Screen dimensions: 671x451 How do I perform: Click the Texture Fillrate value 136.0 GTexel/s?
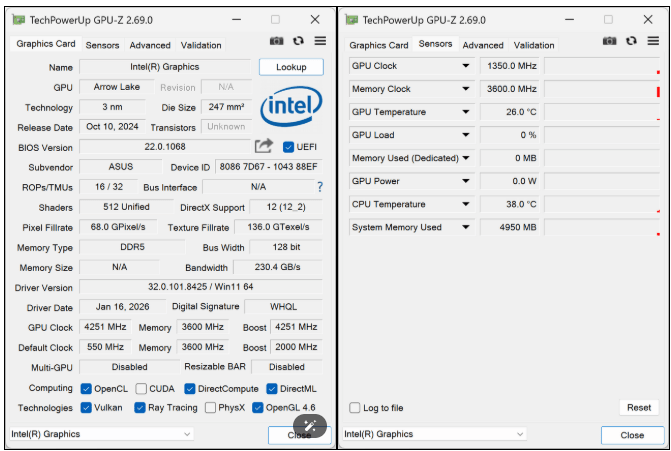(x=278, y=227)
